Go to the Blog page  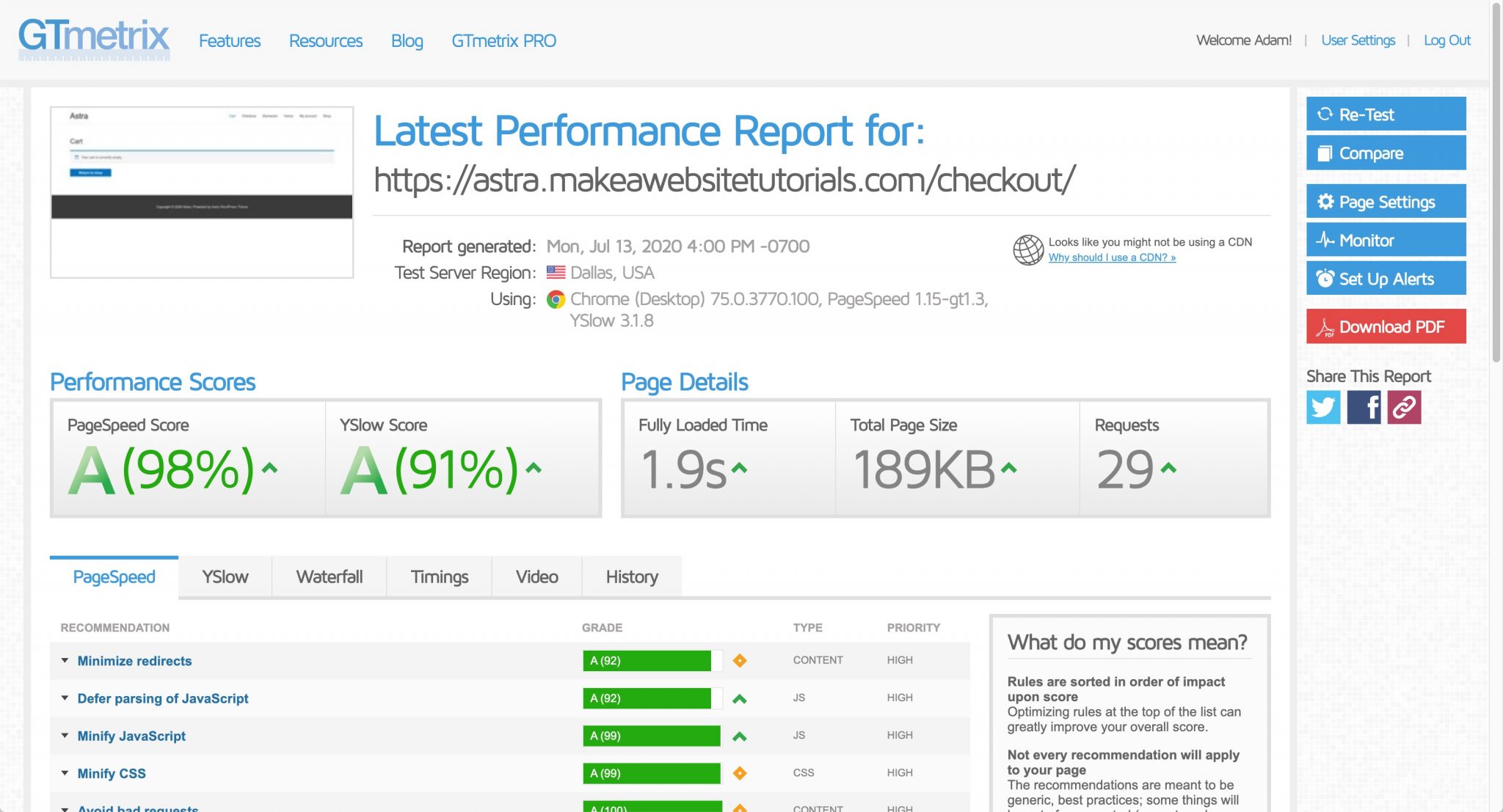407,40
